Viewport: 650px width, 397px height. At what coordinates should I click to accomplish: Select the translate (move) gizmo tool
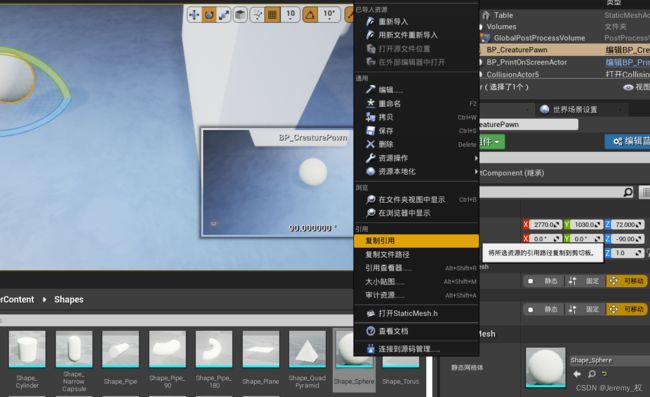point(194,15)
